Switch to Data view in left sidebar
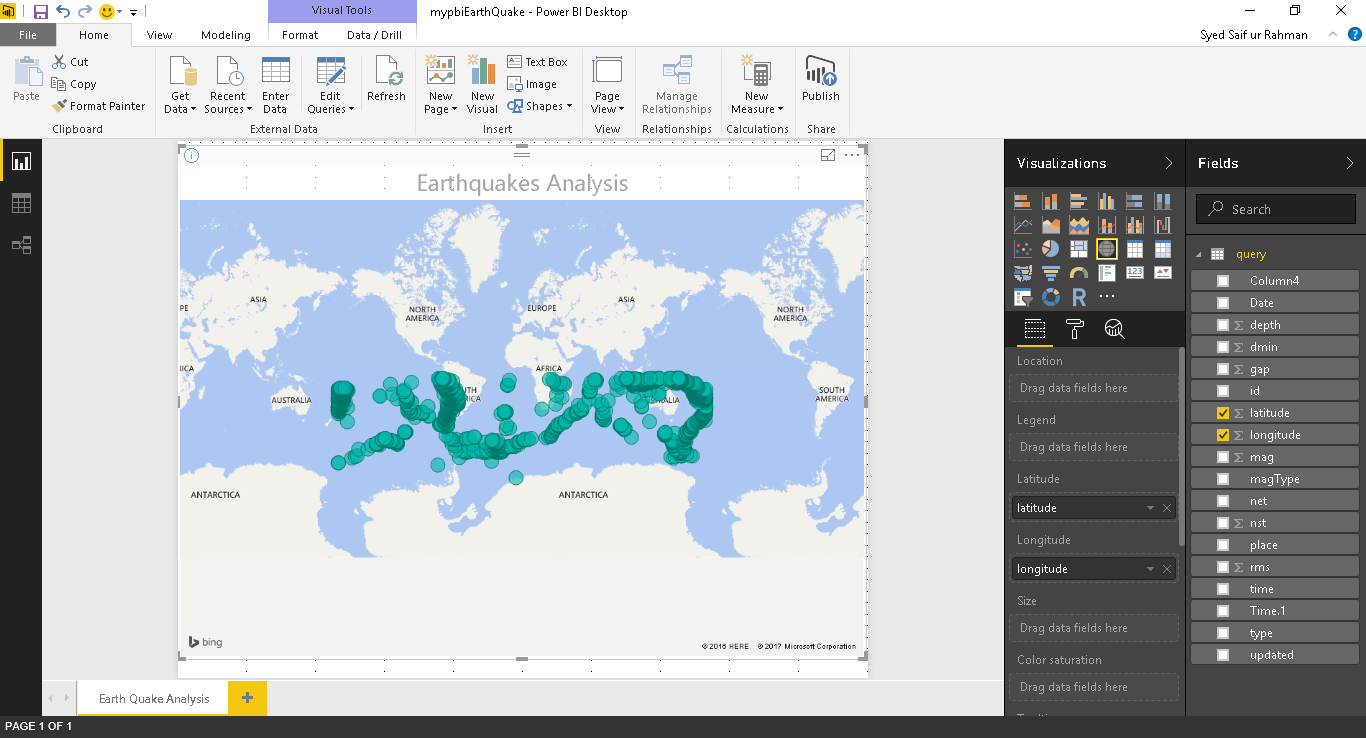This screenshot has width=1366, height=738. click(x=20, y=202)
